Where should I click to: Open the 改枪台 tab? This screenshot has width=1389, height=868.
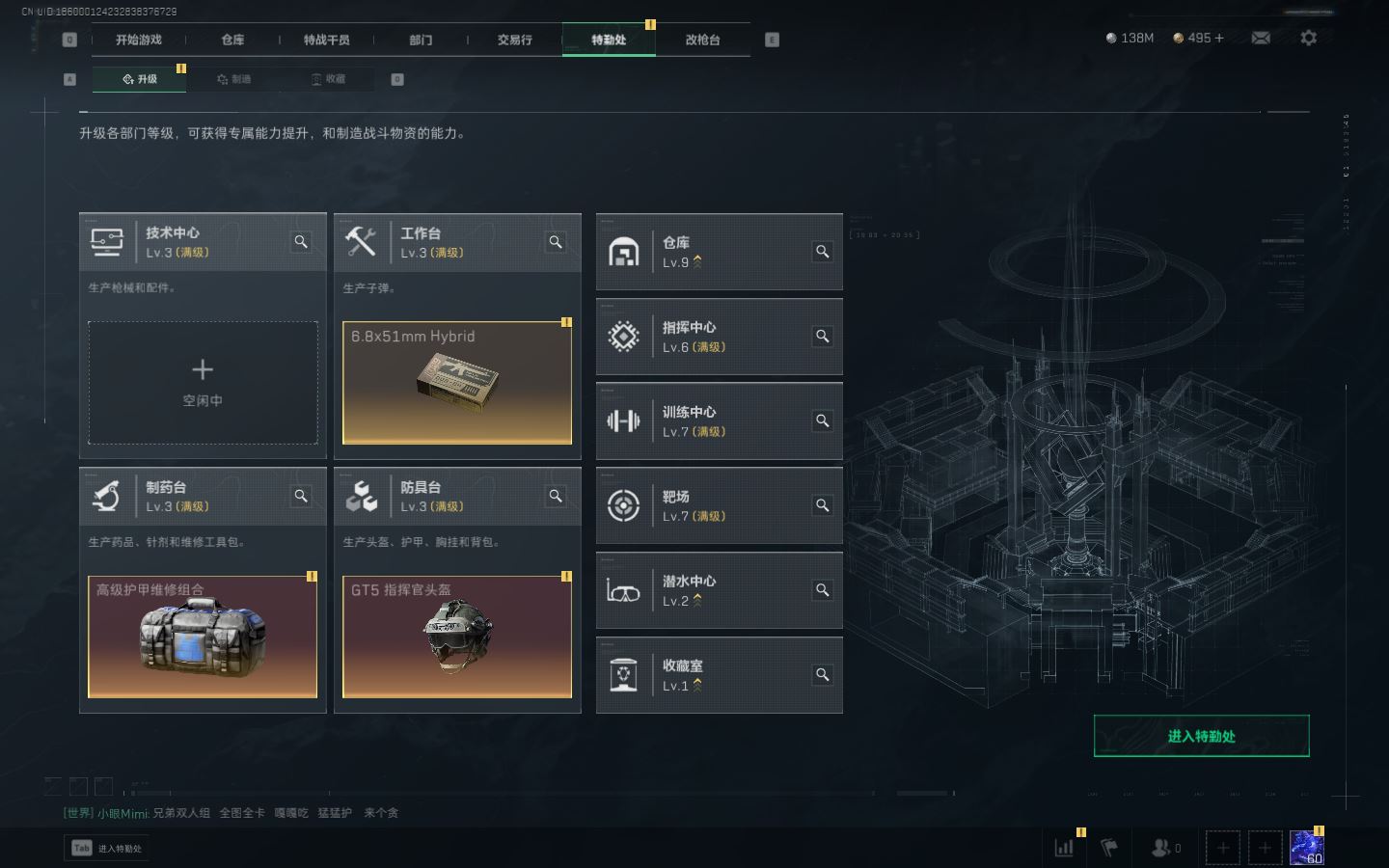click(x=702, y=40)
